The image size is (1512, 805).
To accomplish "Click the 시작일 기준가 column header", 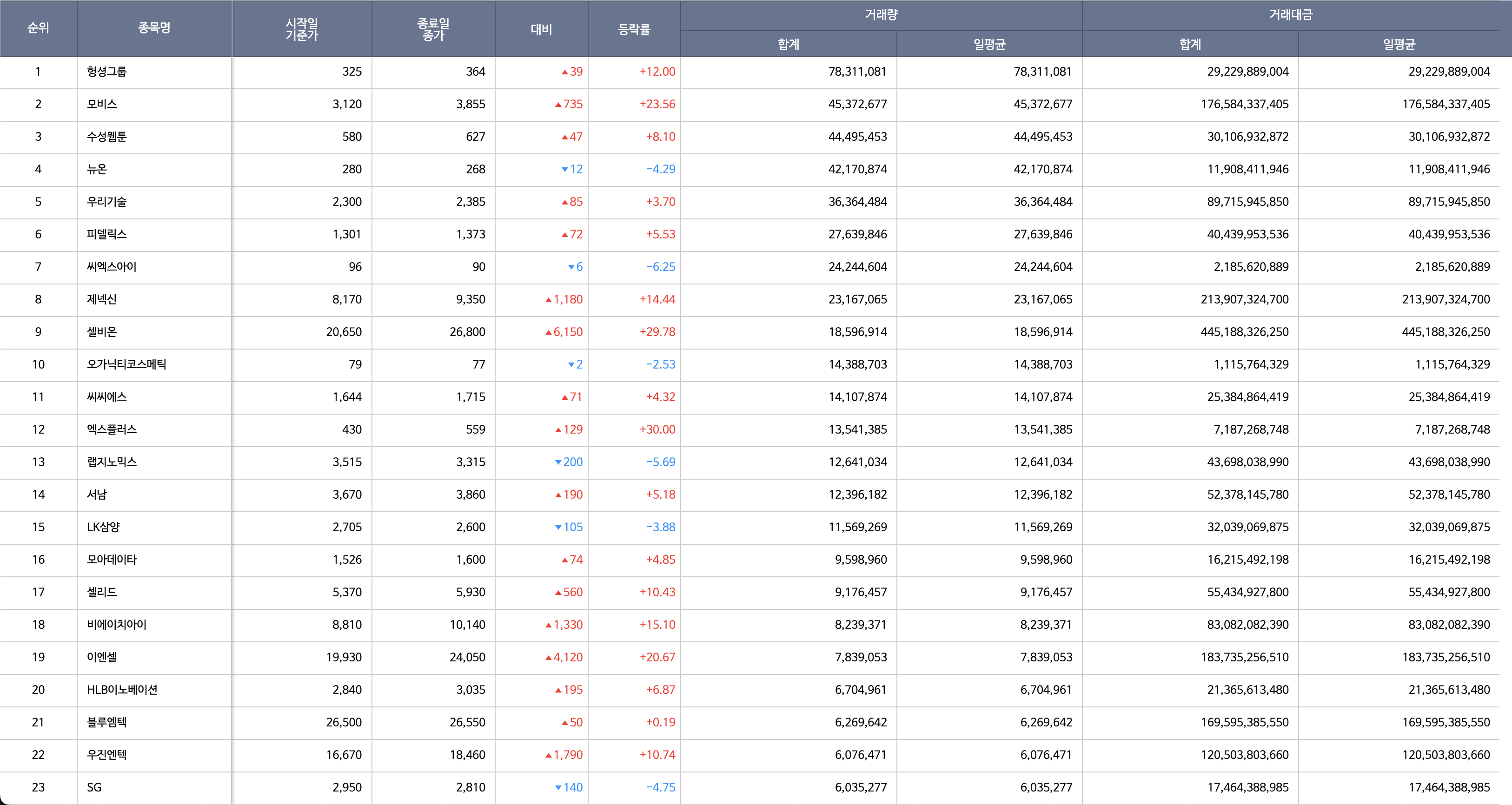I will [302, 29].
